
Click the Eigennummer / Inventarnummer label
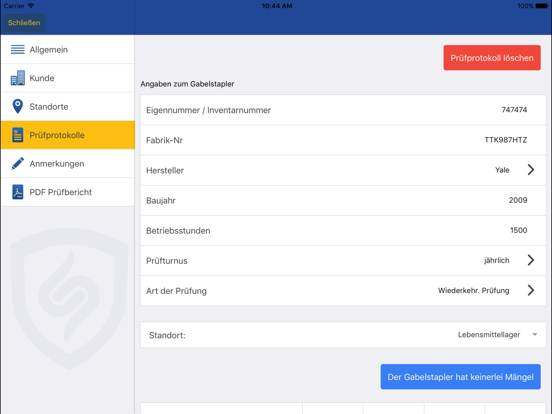click(x=208, y=110)
